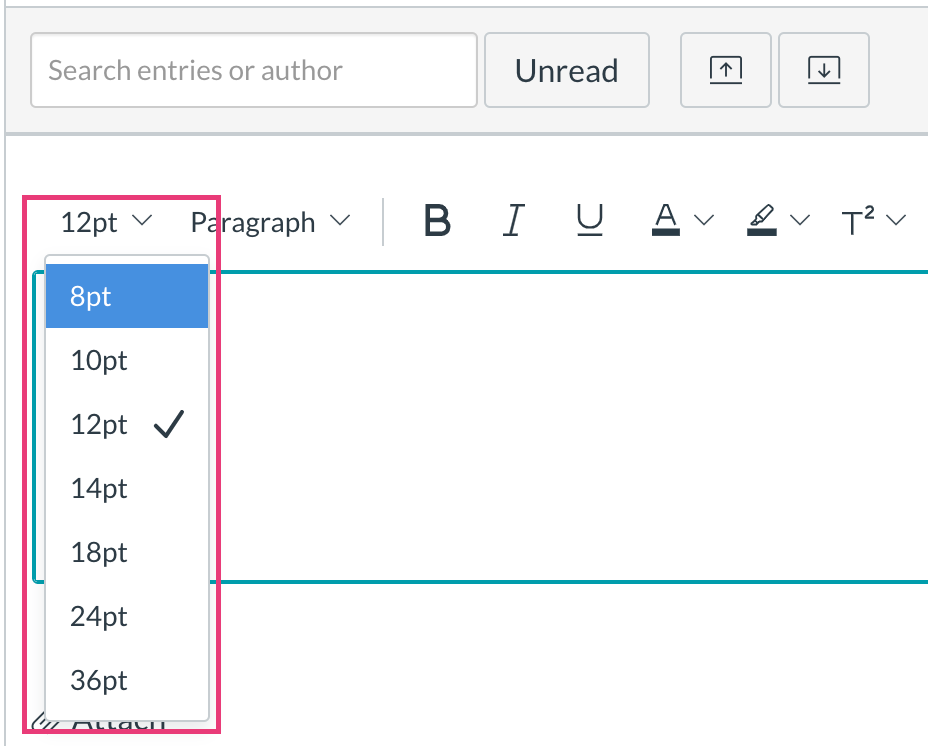Select 10pt font size

(x=127, y=360)
